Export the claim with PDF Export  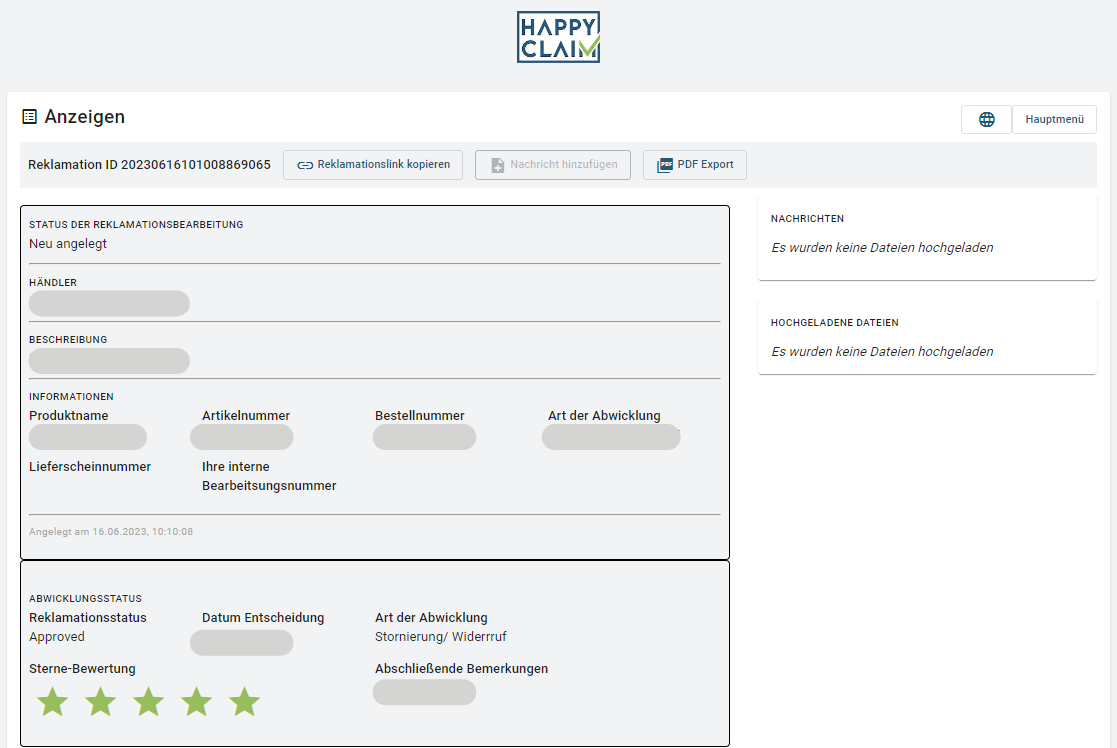(695, 165)
